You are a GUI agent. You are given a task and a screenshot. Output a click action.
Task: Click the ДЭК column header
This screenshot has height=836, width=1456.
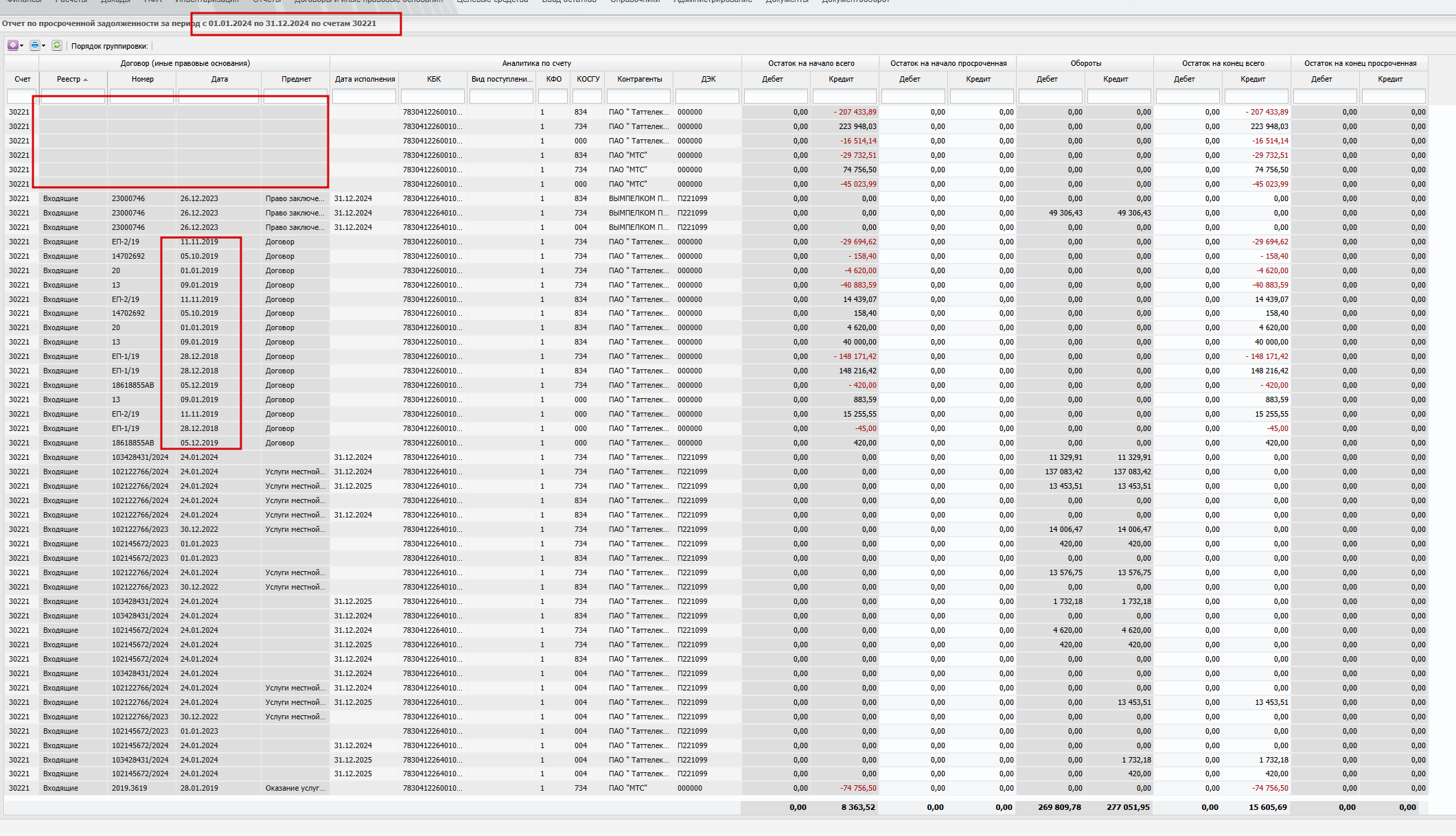pos(708,79)
